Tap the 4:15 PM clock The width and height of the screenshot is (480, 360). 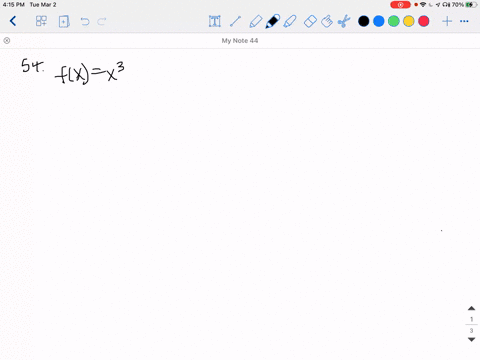point(14,5)
